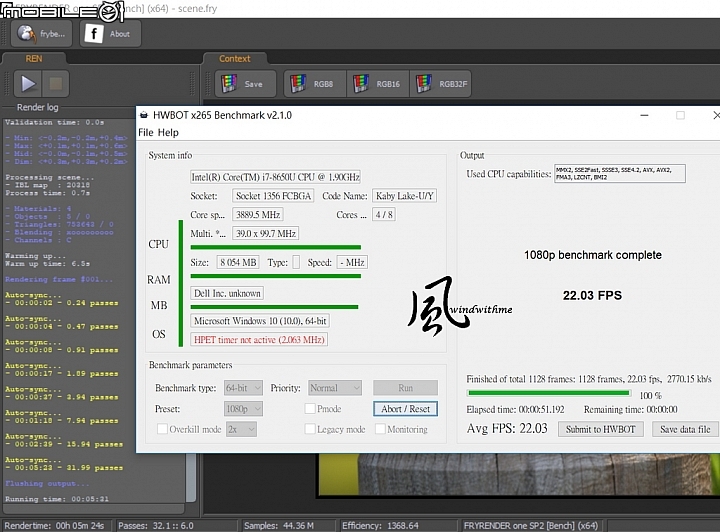This screenshot has height=532, width=720.
Task: Click Running time: 00:05:21 log line
Action: pyautogui.click(x=57, y=499)
